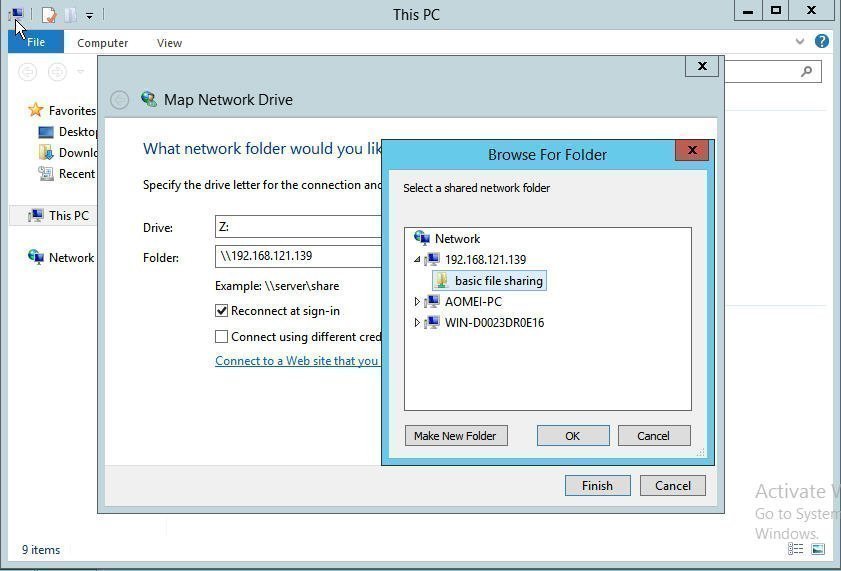Click the back arrow in Map Network Drive
841x571 pixels.
click(119, 100)
